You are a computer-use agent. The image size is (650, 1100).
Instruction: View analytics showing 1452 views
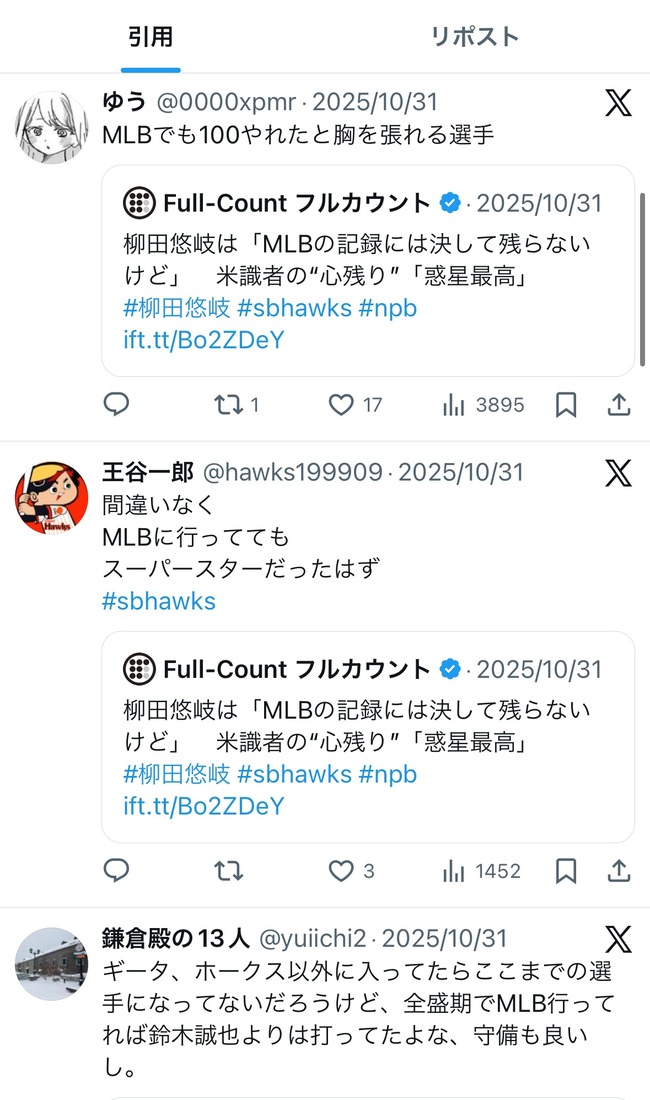(482, 871)
